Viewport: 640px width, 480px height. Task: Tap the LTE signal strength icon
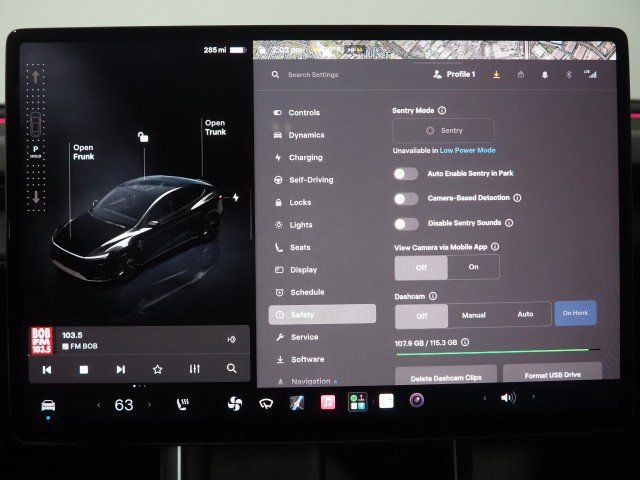pos(591,74)
